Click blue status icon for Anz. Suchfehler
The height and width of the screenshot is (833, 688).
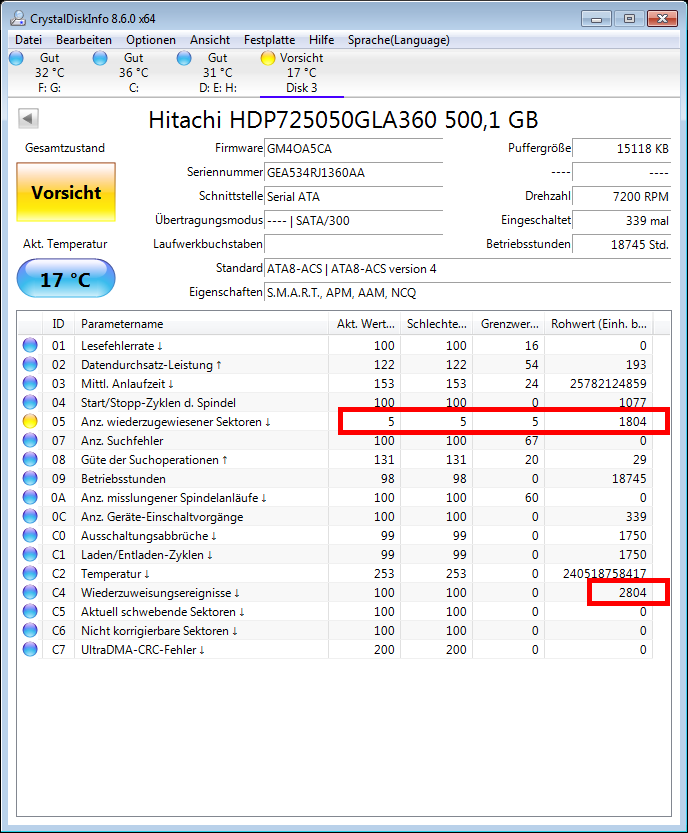click(30, 440)
